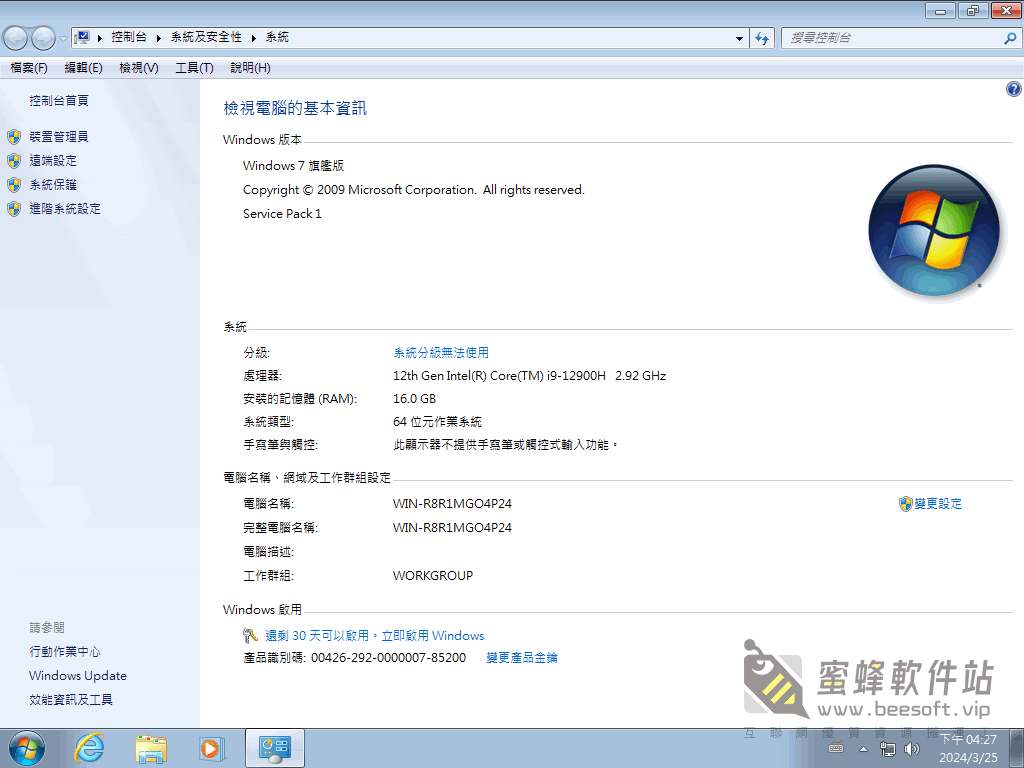Open 進階系統設定 link
Image resolution: width=1024 pixels, height=768 pixels.
click(x=65, y=209)
